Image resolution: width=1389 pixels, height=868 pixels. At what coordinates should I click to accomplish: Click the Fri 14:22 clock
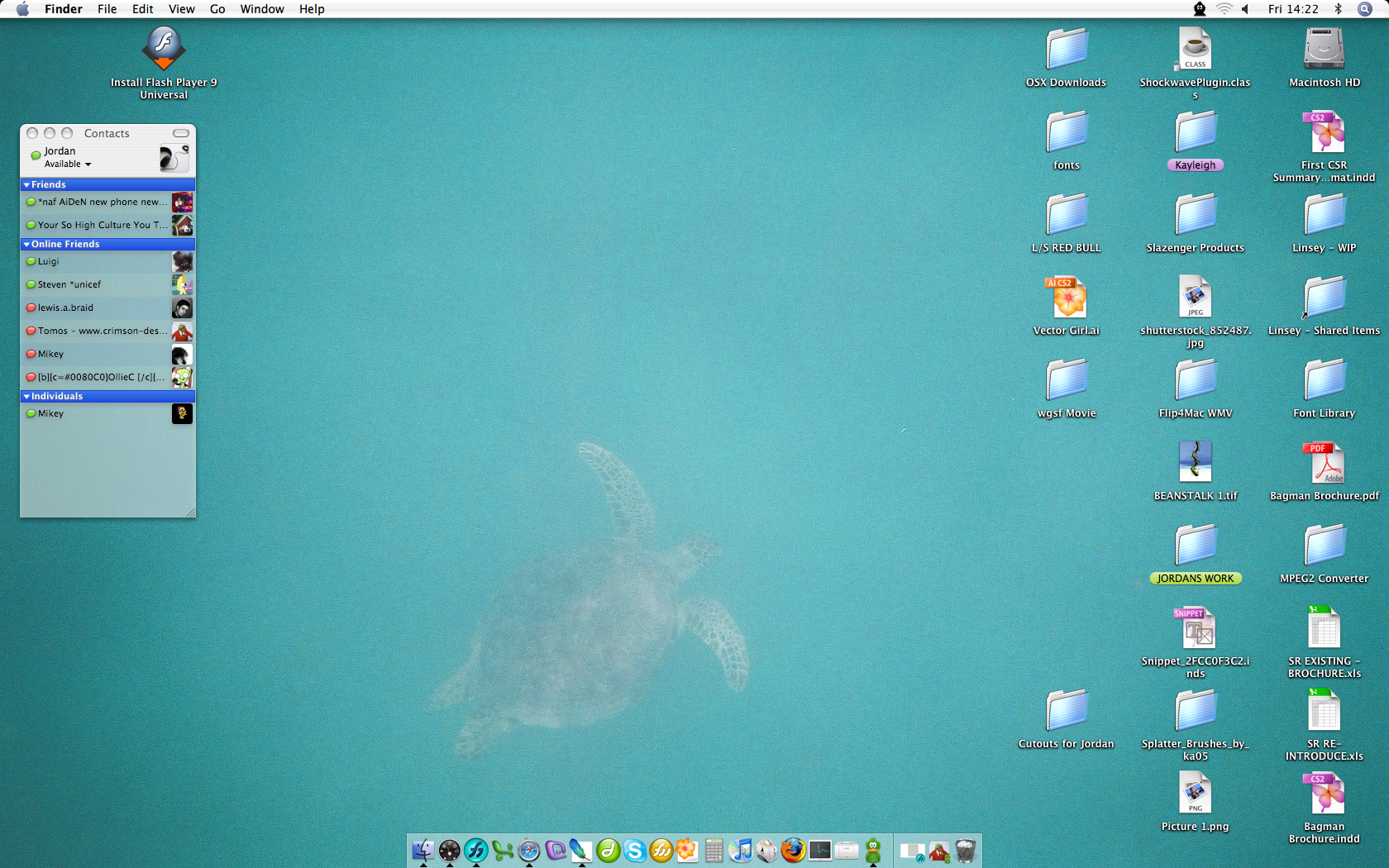1293,9
